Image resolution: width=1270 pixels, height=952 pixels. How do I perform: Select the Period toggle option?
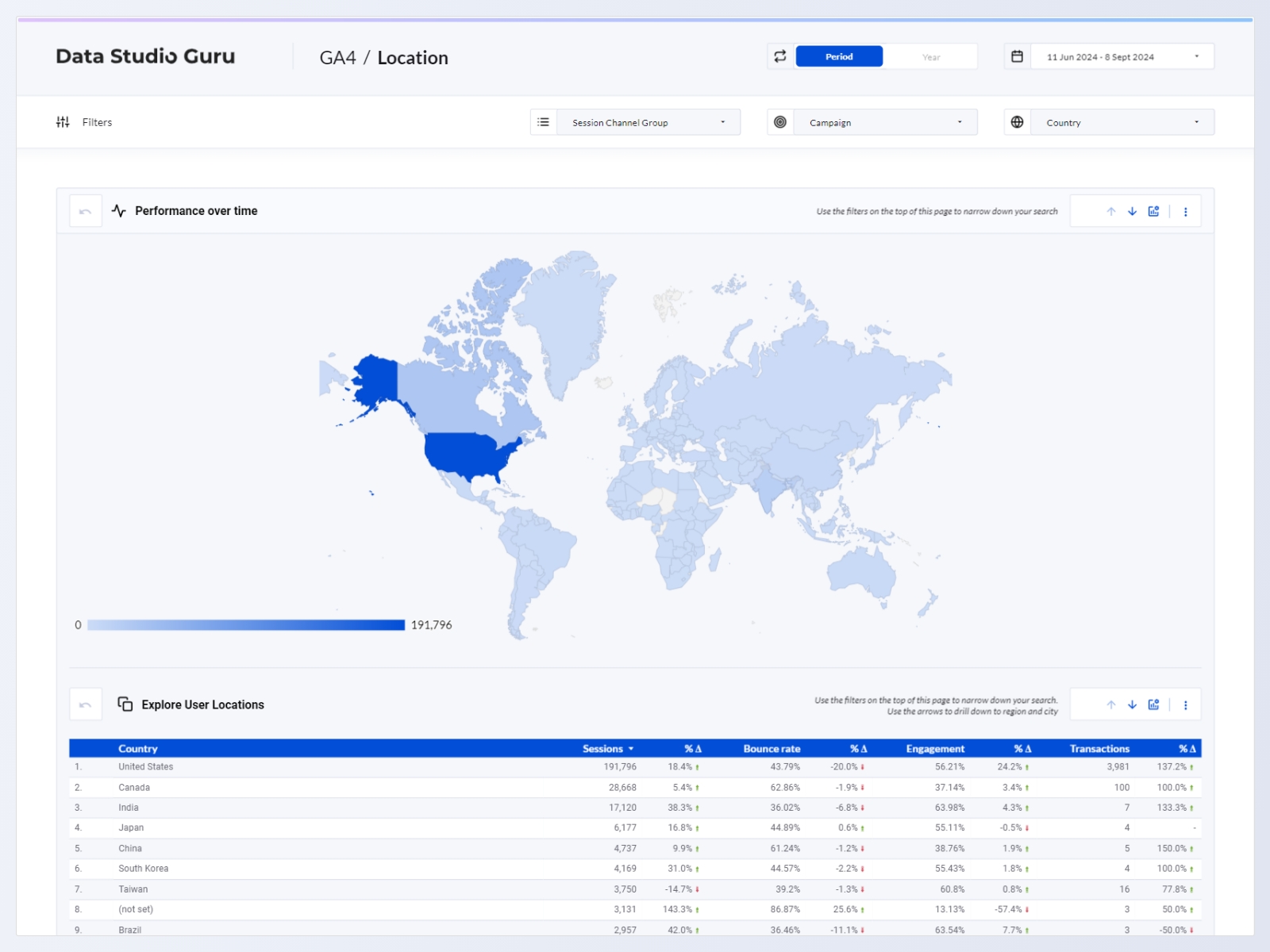point(839,56)
